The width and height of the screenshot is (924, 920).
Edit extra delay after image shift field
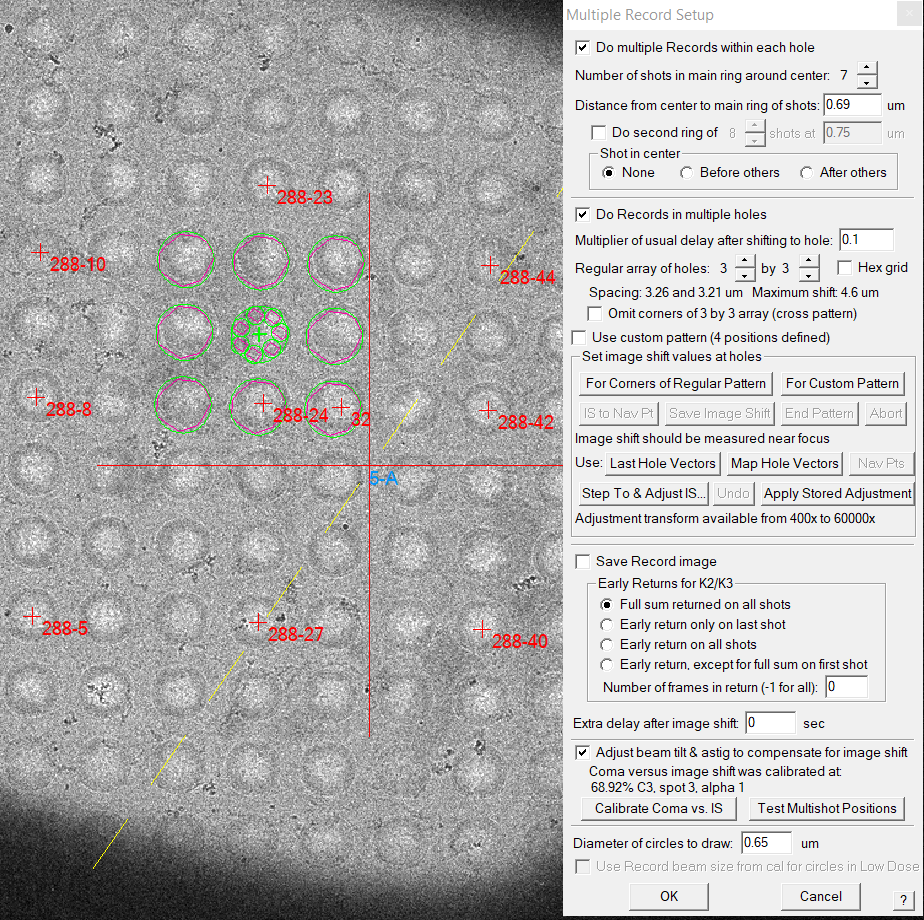click(x=770, y=723)
